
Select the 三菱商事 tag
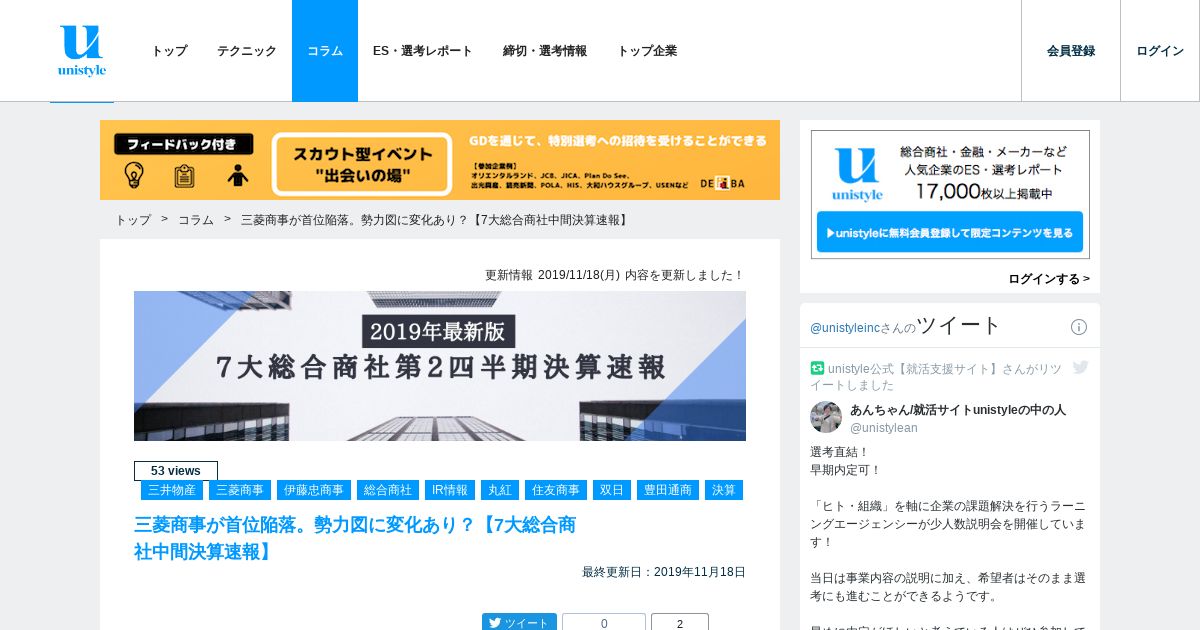coord(240,490)
